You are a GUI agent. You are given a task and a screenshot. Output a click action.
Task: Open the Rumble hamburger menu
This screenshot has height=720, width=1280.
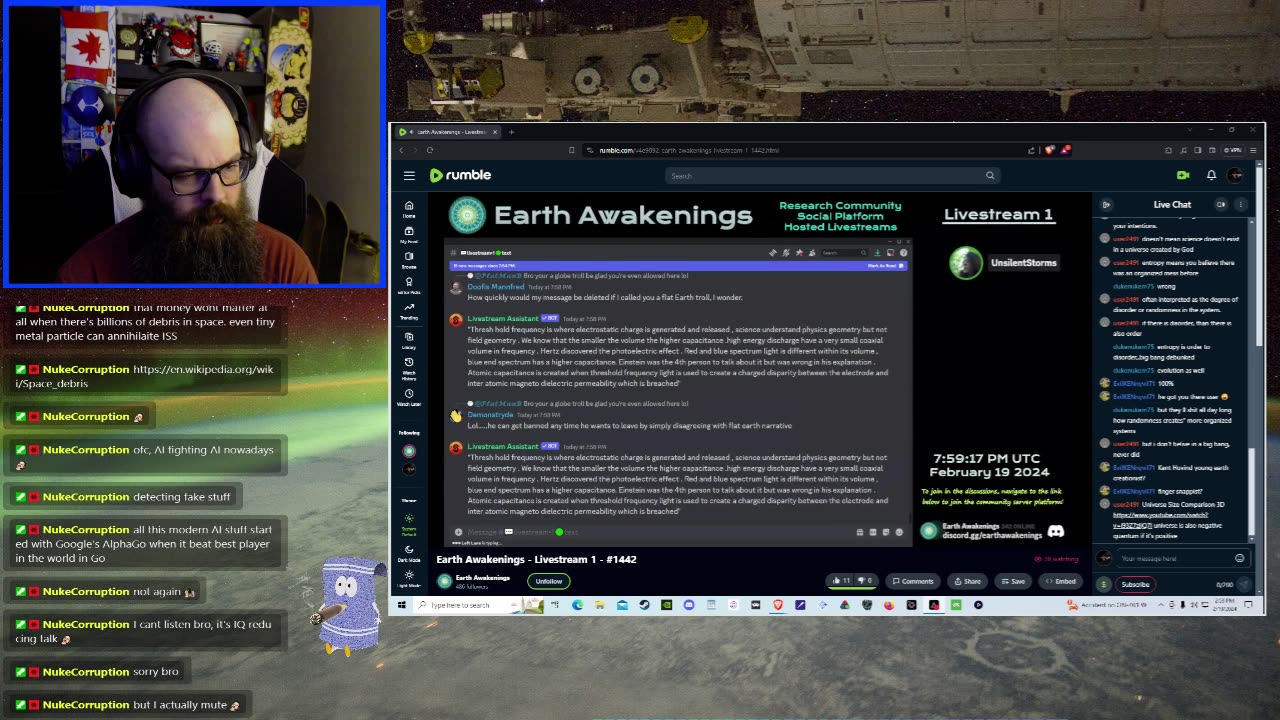(x=409, y=175)
